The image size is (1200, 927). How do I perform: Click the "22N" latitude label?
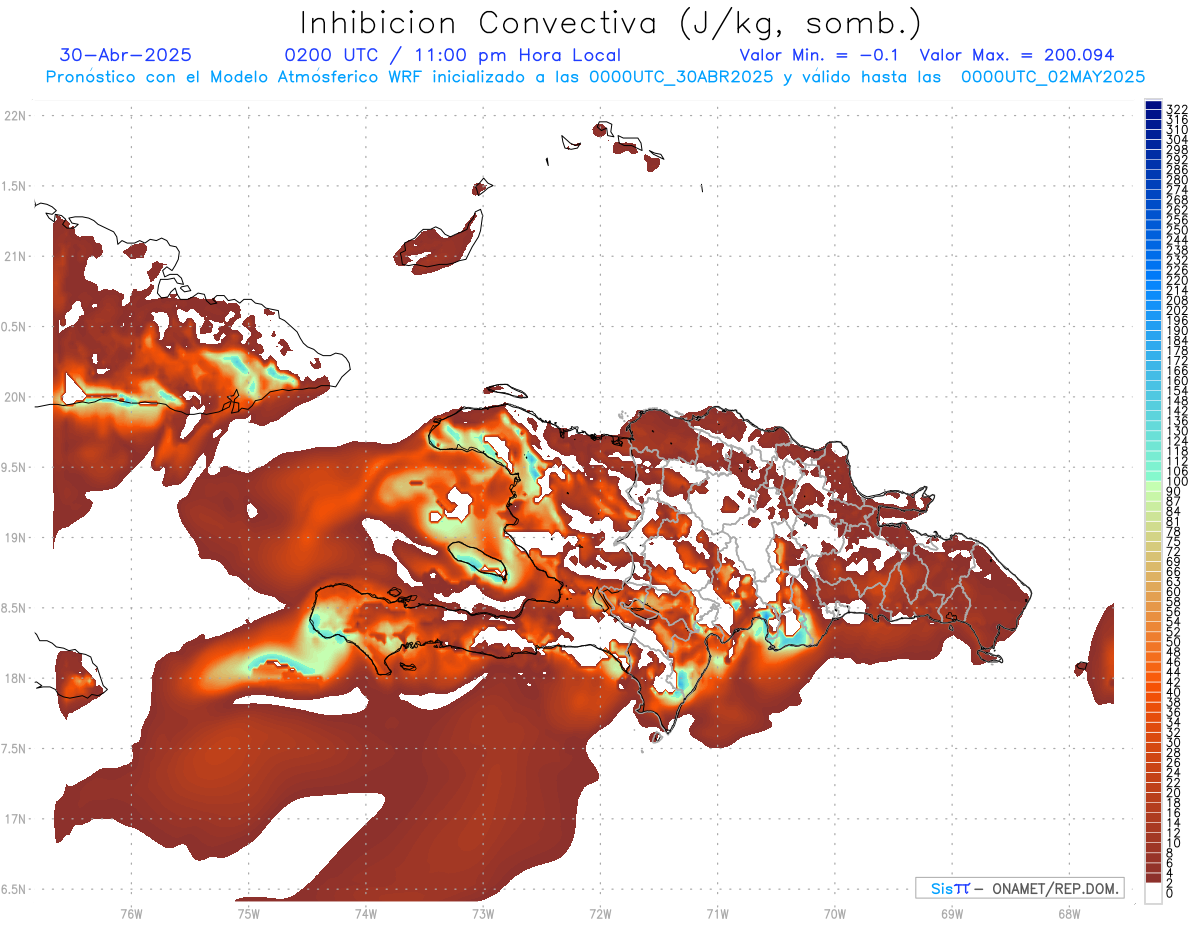(x=15, y=116)
